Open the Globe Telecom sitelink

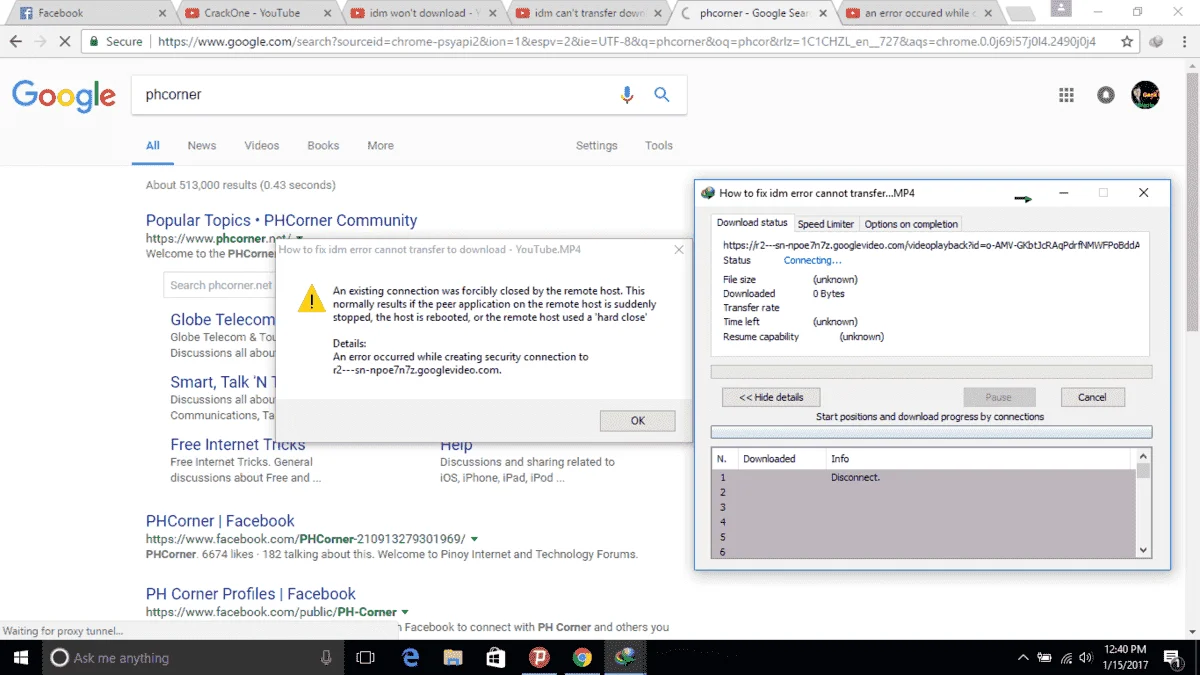[x=223, y=320]
